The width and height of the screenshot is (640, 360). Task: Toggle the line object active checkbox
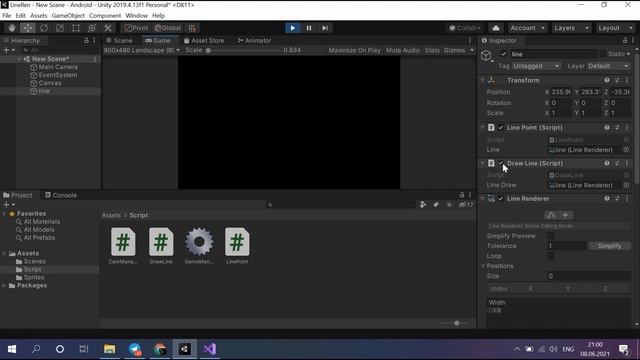(504, 54)
